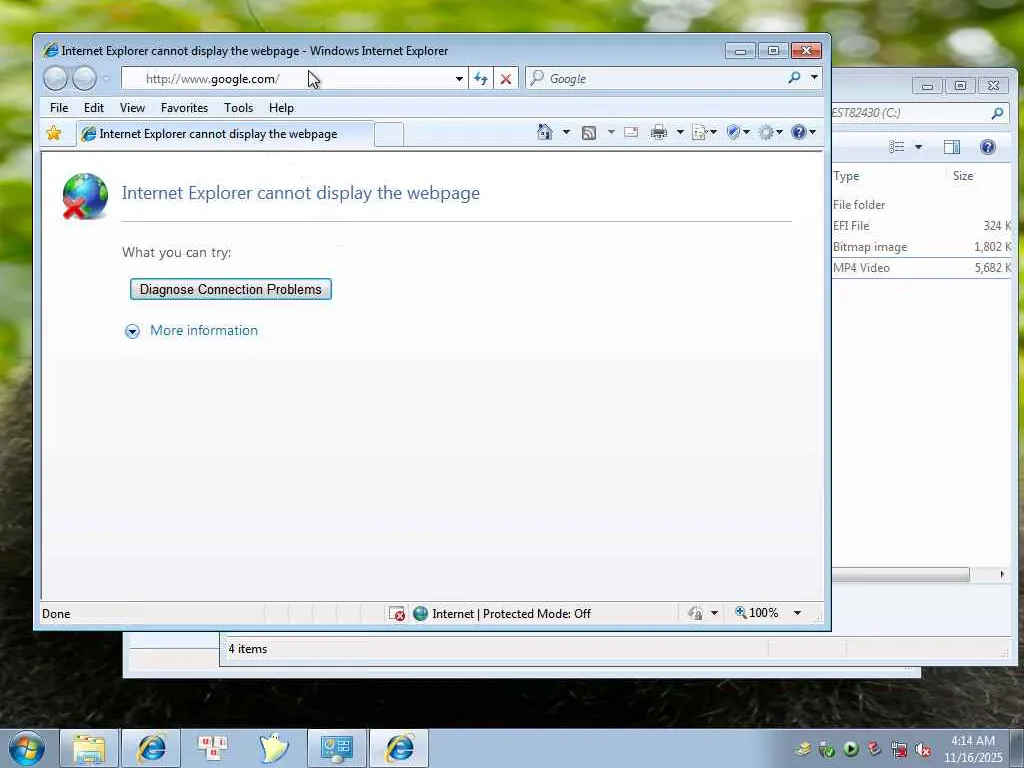Select the Read Mail envelope icon
The width and height of the screenshot is (1024, 768).
coord(631,133)
